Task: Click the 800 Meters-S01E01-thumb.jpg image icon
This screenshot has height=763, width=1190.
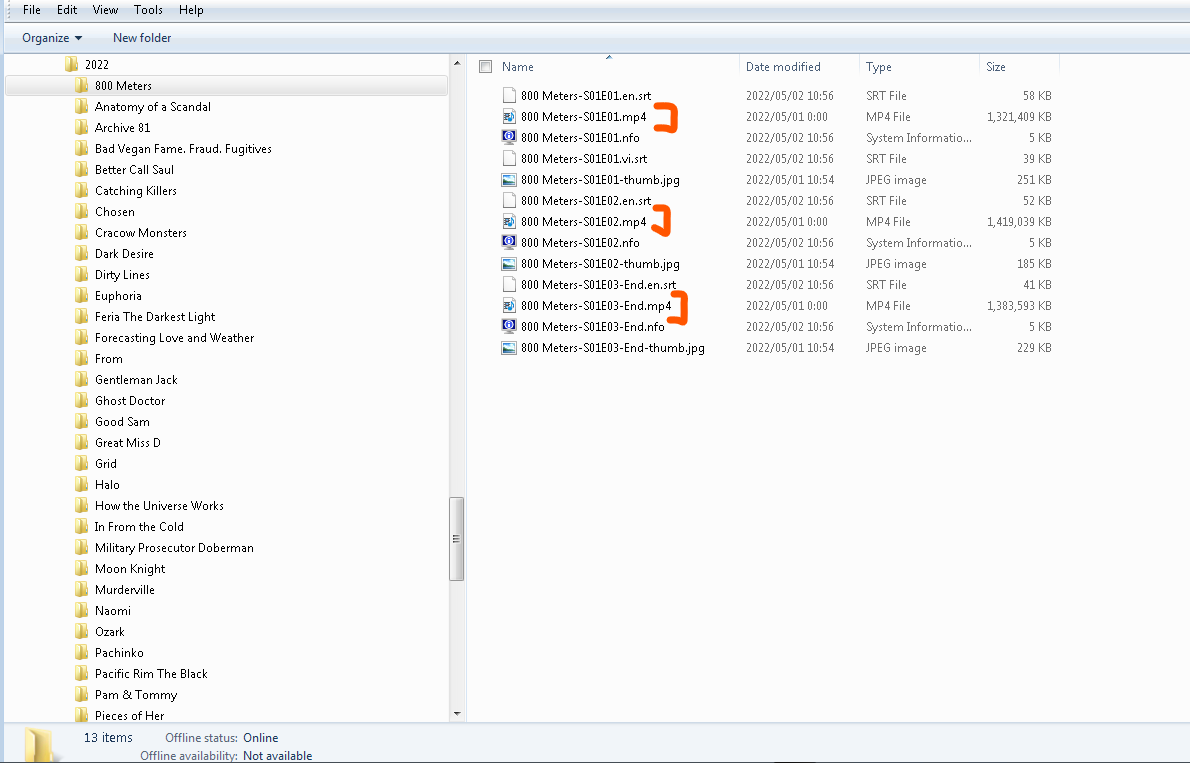Action: click(508, 180)
